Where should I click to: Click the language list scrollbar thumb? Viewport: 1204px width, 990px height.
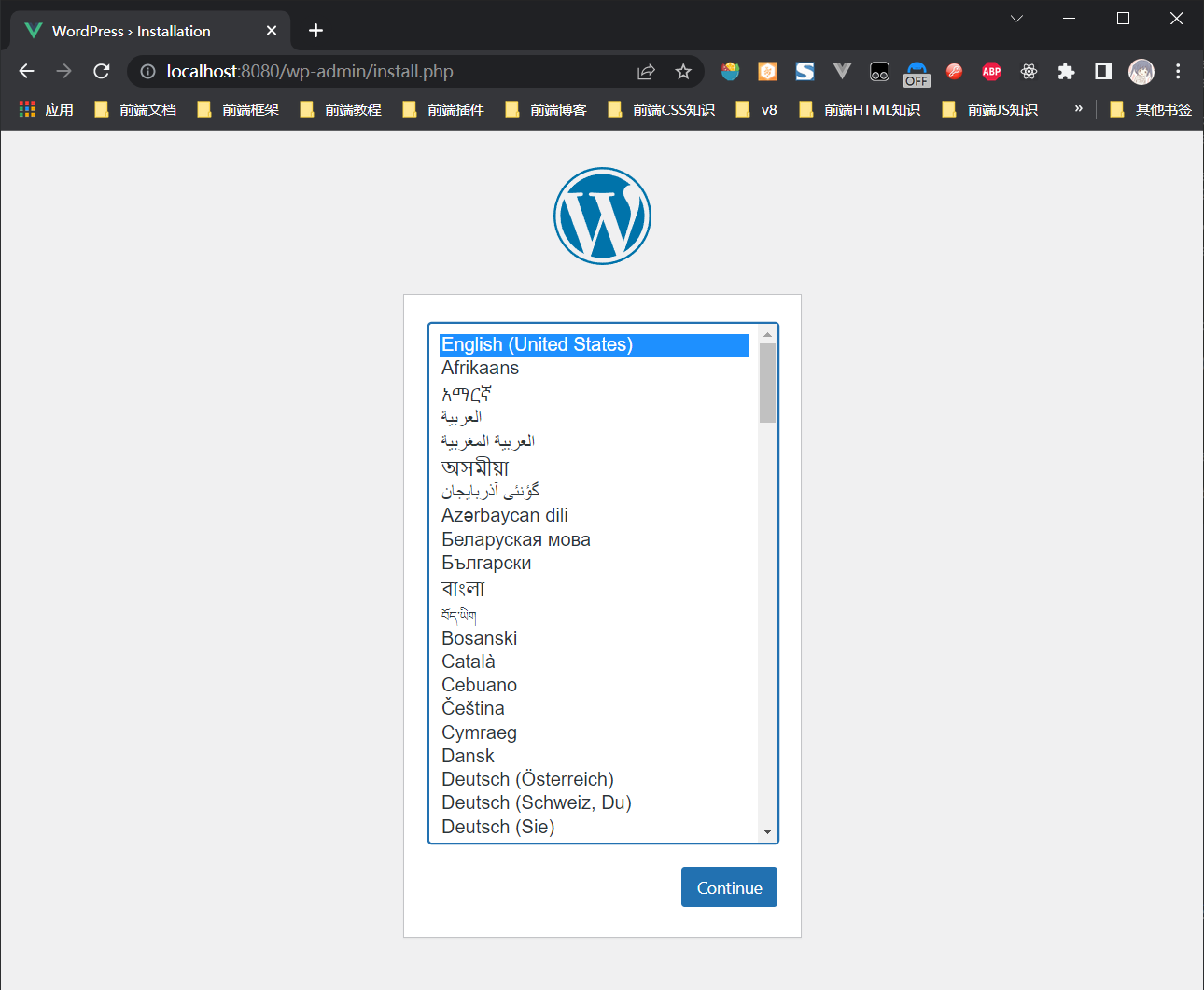767,383
